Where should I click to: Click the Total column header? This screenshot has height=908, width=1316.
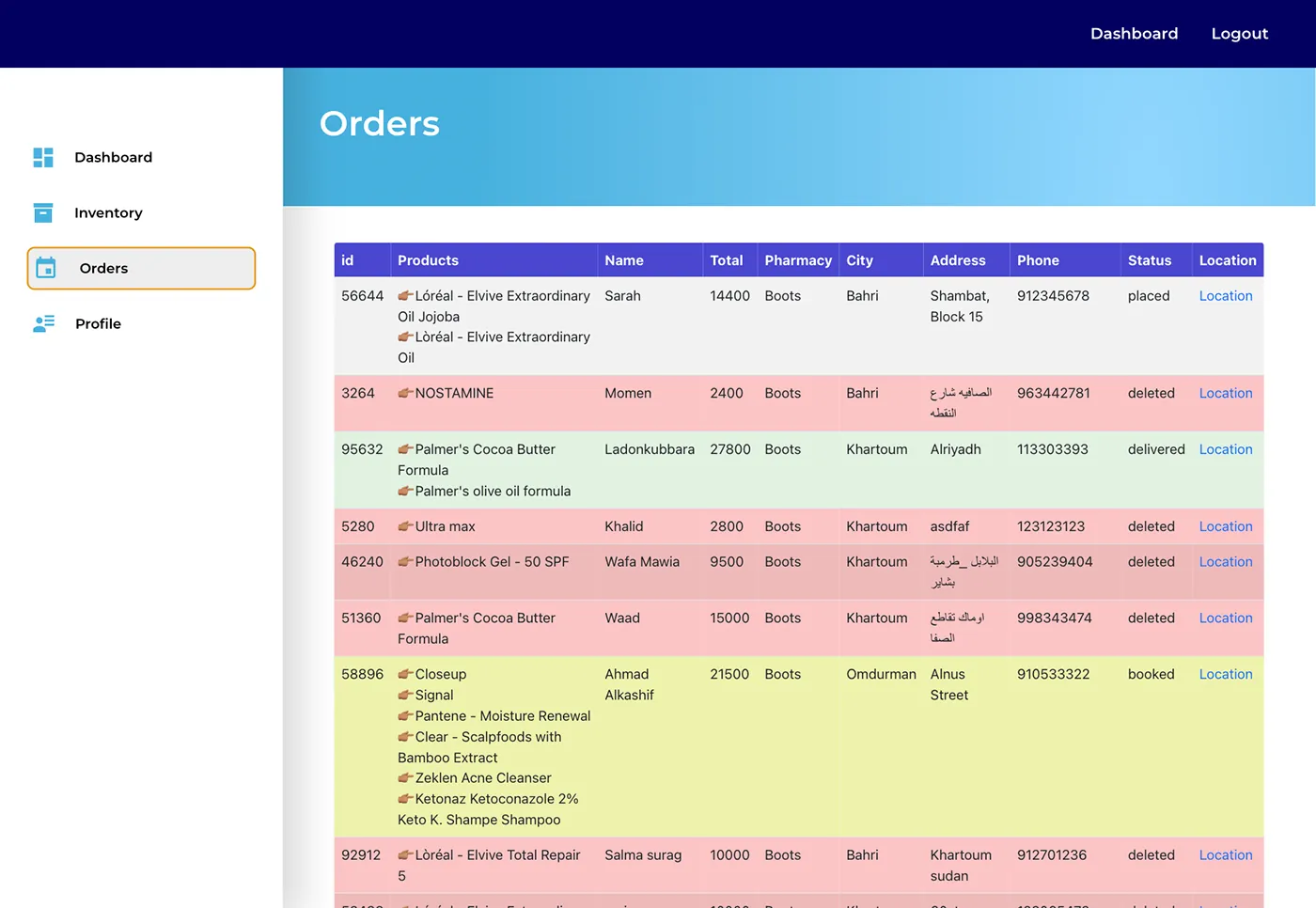coord(726,260)
